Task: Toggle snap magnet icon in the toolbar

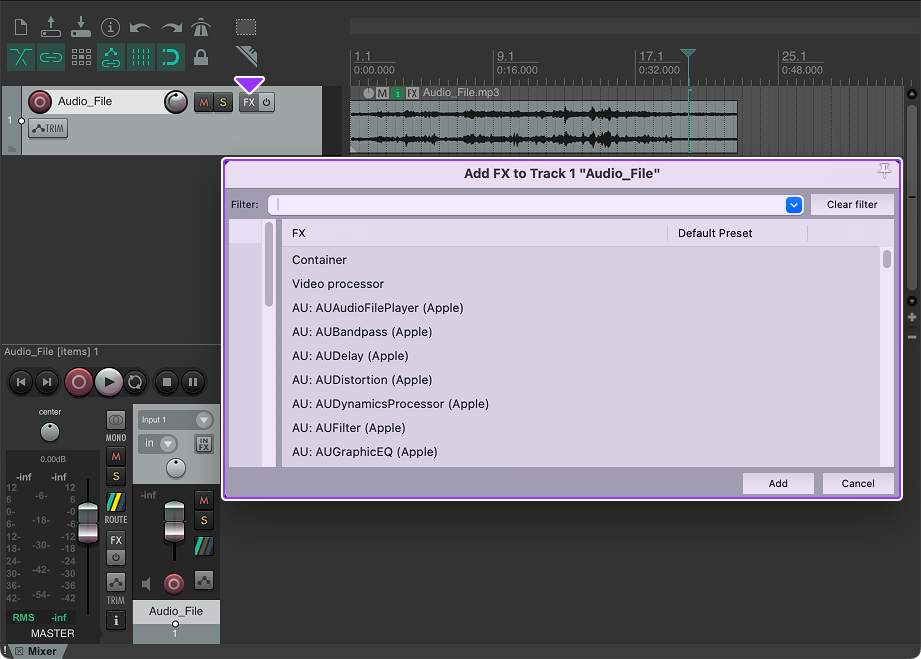Action: pyautogui.click(x=171, y=57)
